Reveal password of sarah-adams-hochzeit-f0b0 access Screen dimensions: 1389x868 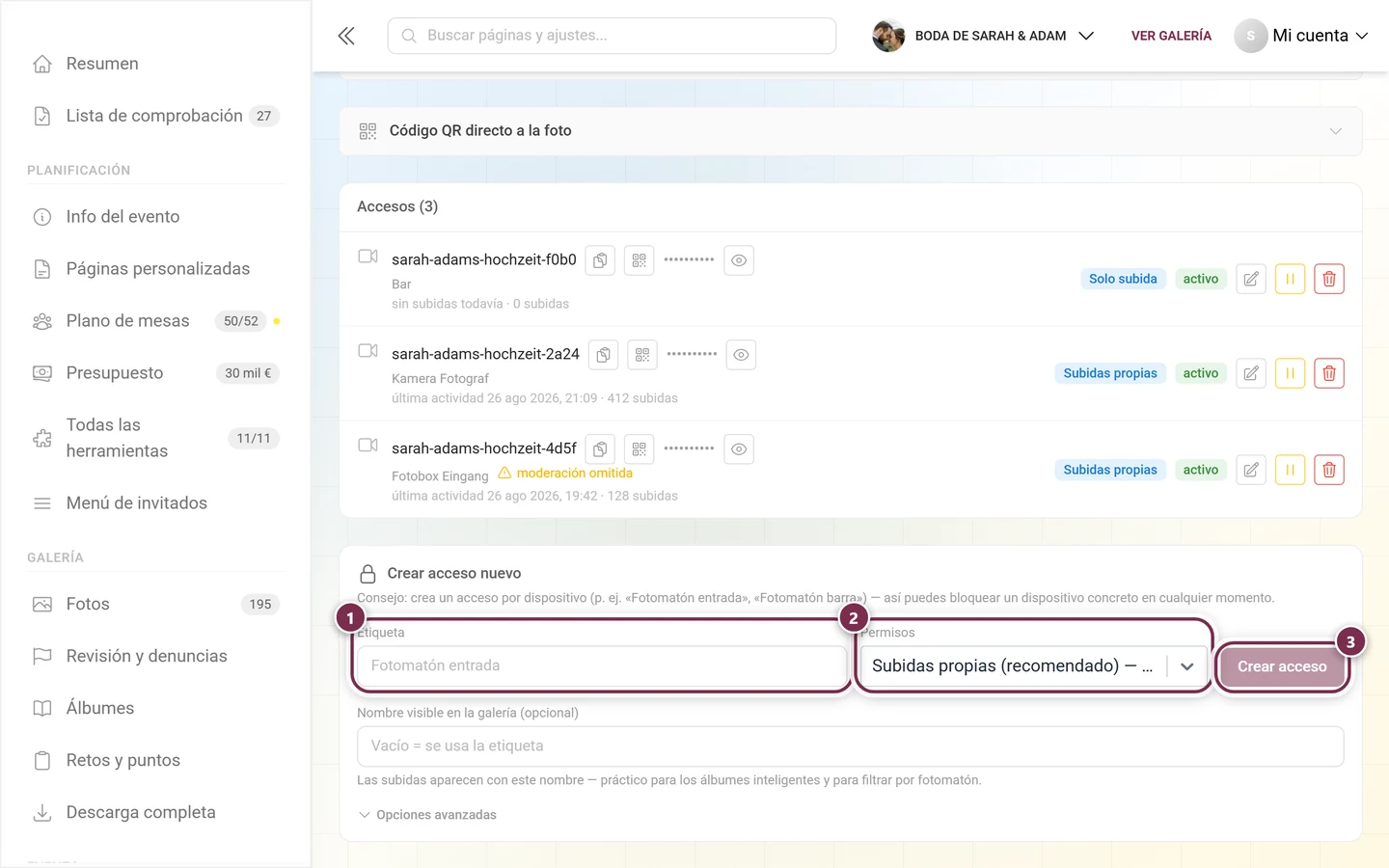point(739,260)
